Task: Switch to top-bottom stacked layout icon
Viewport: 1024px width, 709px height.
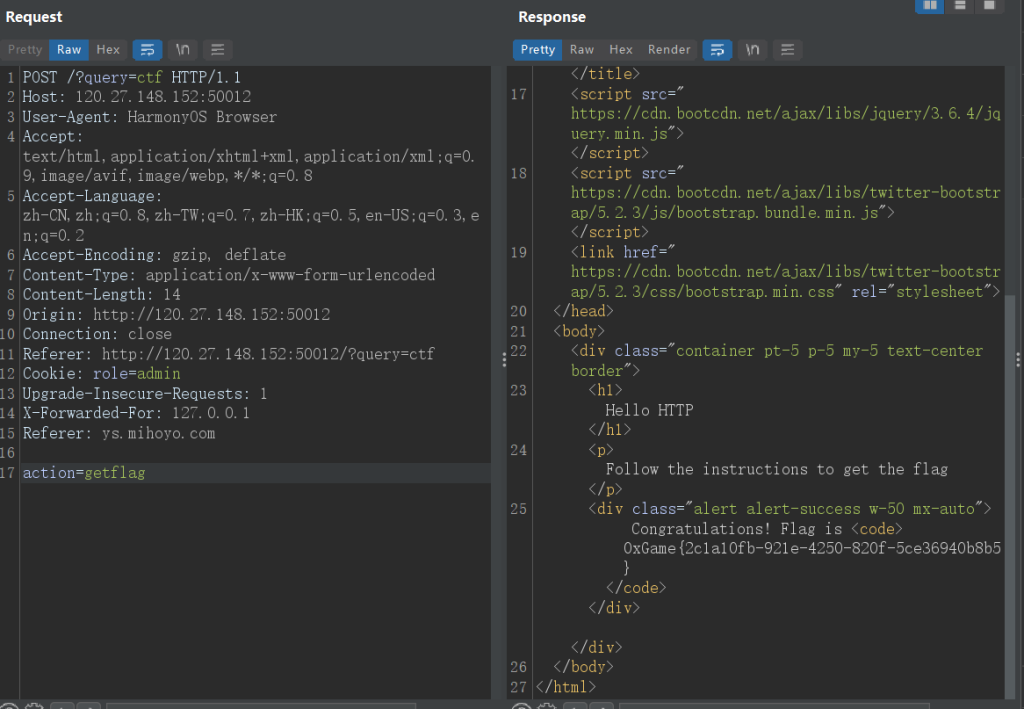Action: pyautogui.click(x=960, y=6)
